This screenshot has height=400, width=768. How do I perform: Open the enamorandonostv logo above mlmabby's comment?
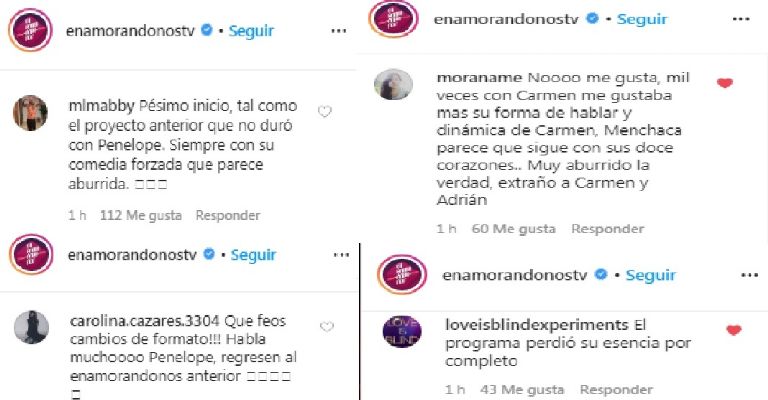(30, 30)
